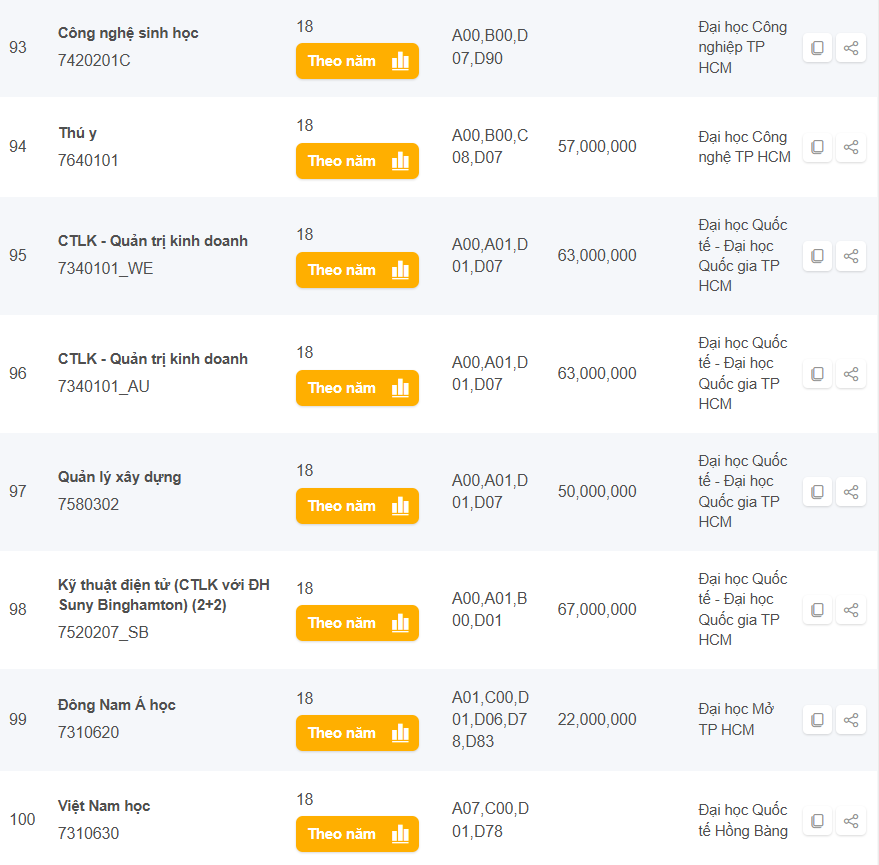Select the Đông Nam Á học major name
Image resolution: width=879 pixels, height=865 pixels.
pyautogui.click(x=117, y=705)
